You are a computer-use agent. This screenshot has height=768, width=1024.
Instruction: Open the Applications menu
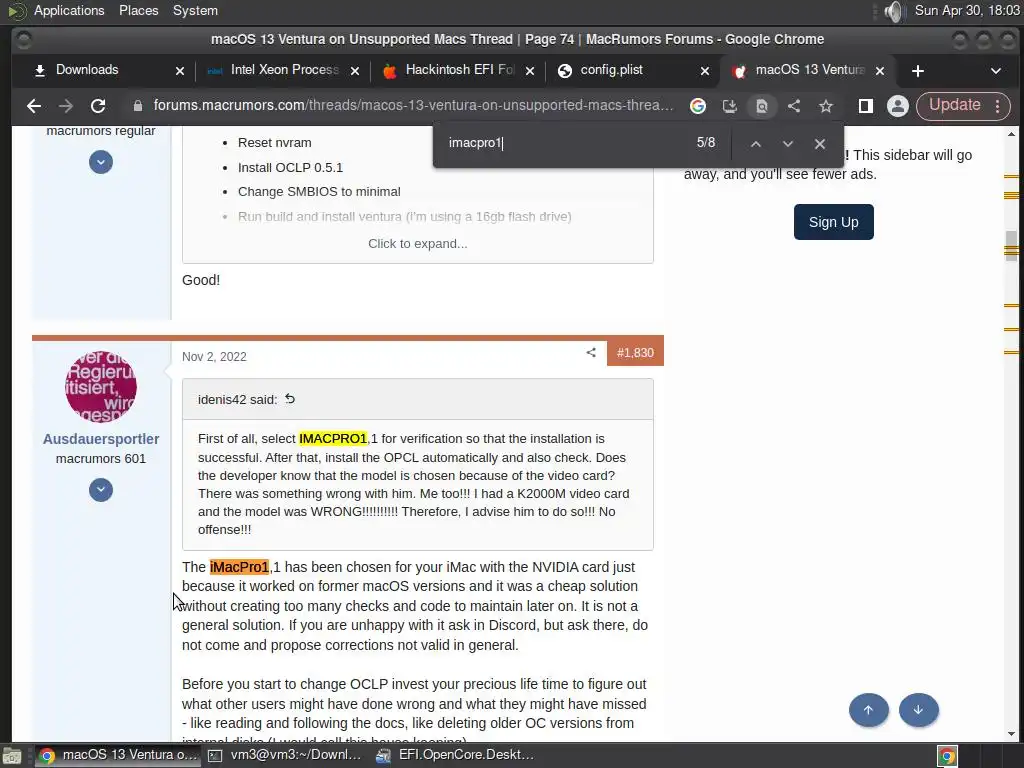click(x=69, y=10)
